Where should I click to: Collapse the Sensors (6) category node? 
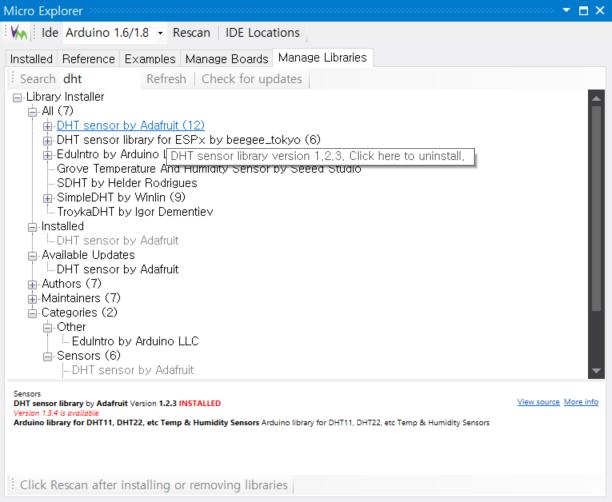coord(48,356)
